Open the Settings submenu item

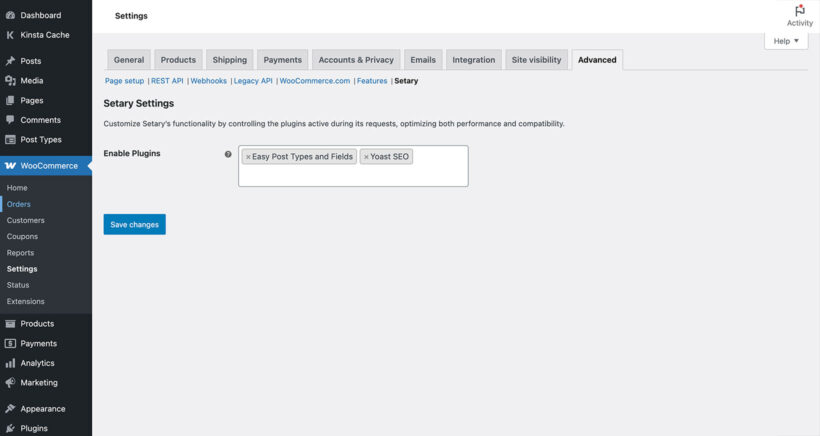click(x=22, y=269)
